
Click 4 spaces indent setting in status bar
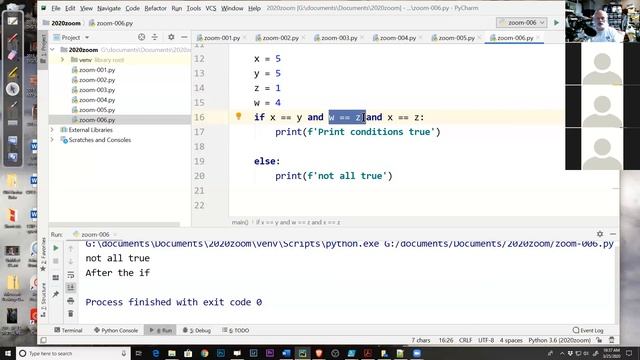(511, 340)
